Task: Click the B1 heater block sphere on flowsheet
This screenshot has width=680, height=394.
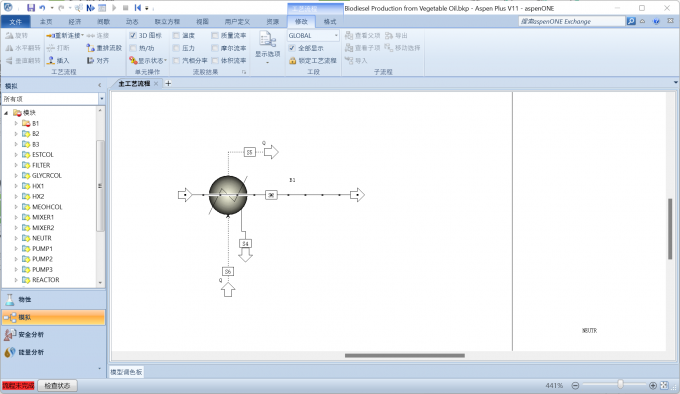Action: [x=228, y=195]
